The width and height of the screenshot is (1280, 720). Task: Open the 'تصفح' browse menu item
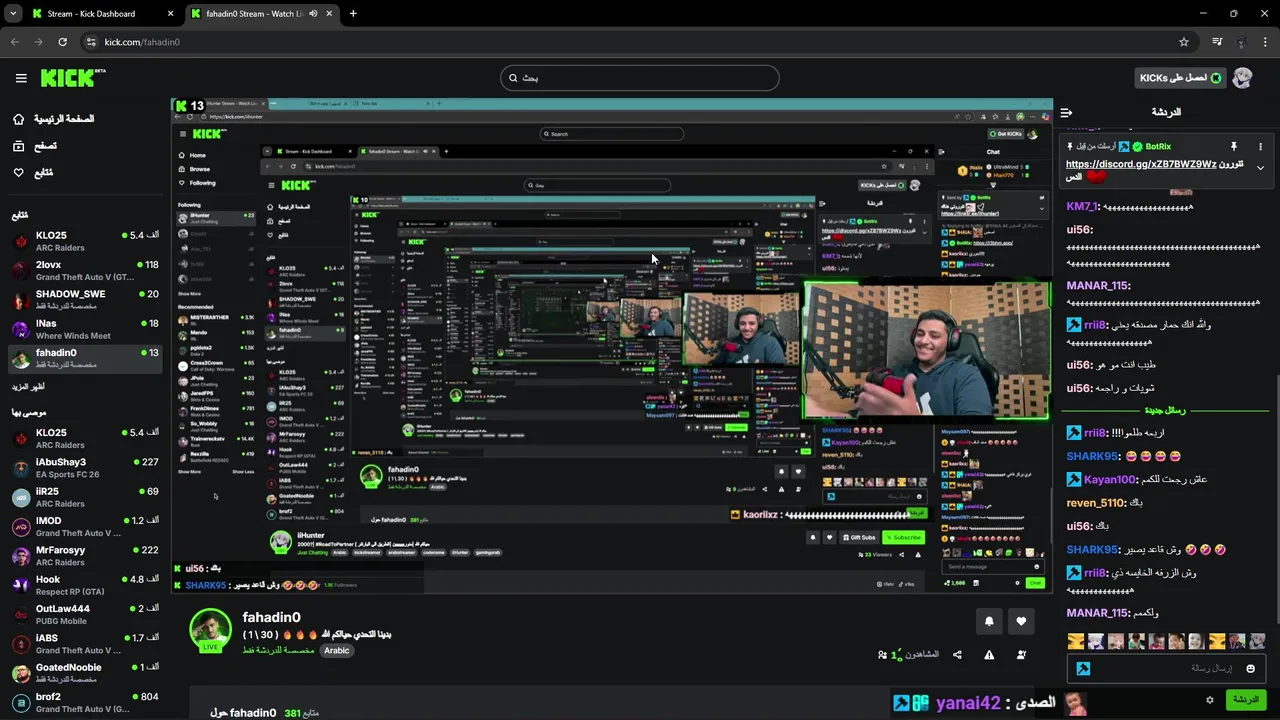click(46, 146)
